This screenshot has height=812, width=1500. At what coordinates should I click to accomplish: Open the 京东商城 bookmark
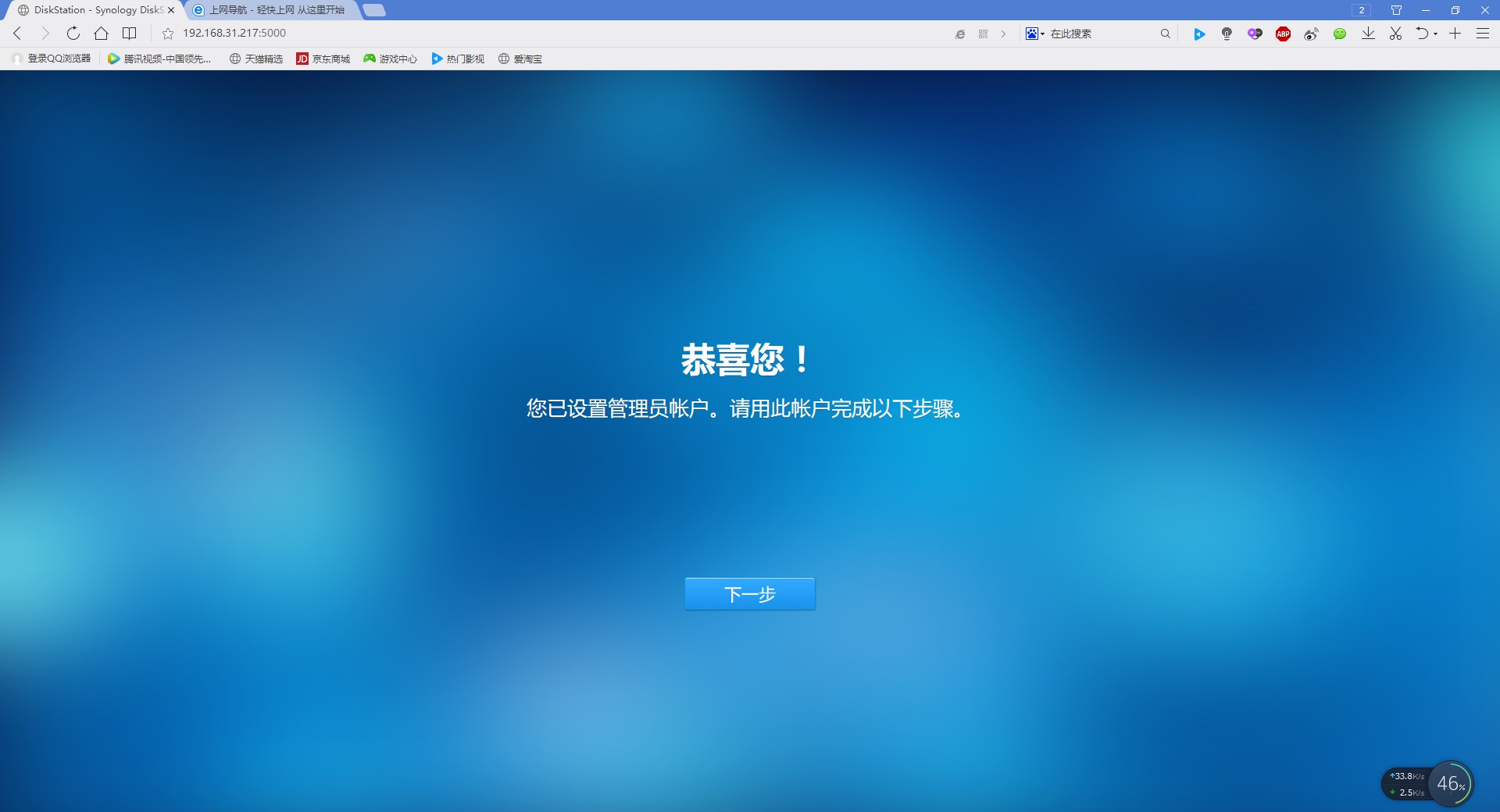click(323, 59)
